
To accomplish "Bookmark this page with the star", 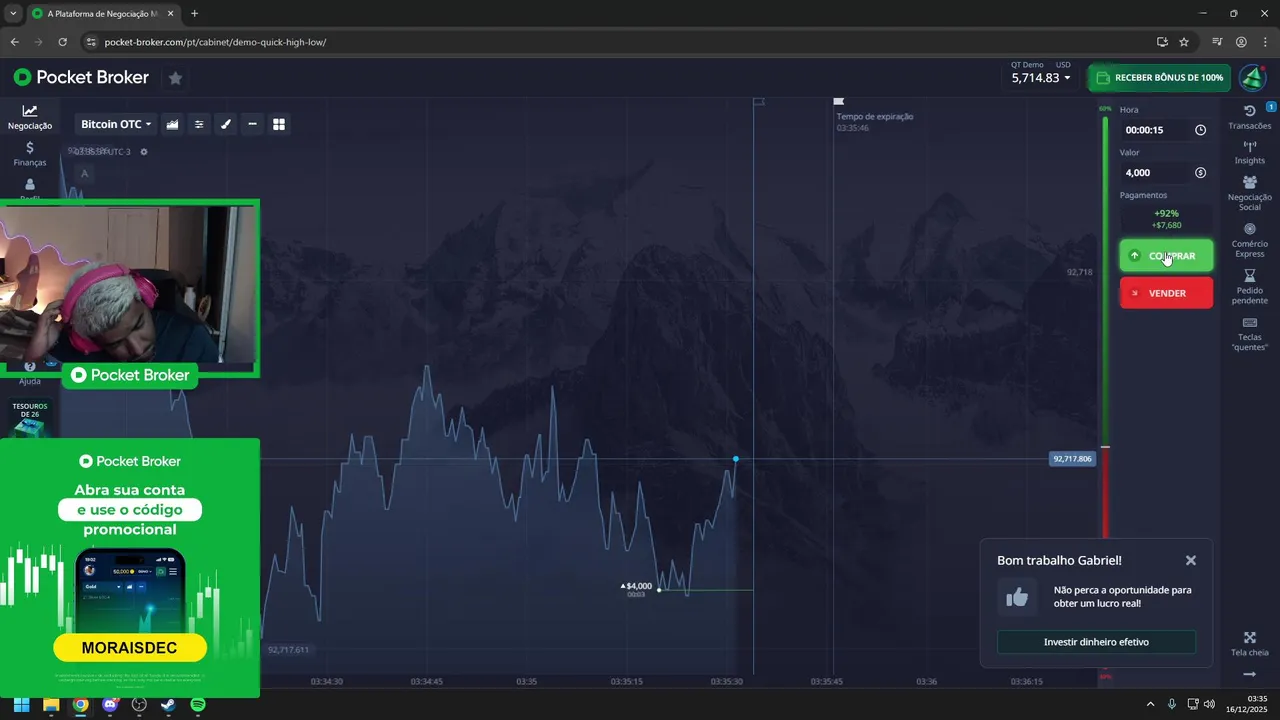I will click(1184, 42).
